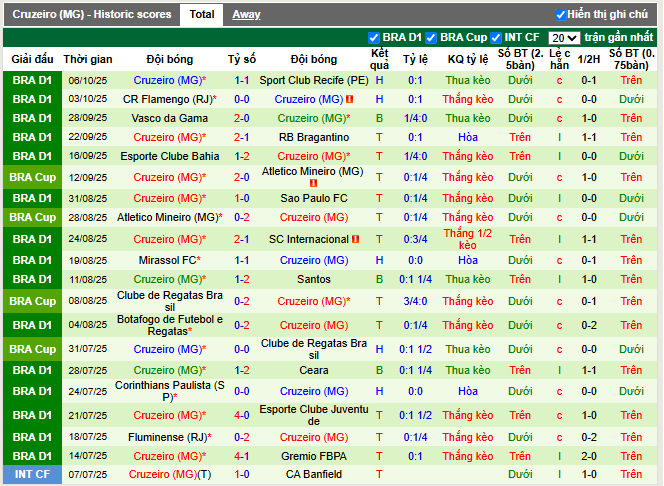Open the 20 recent matches dropdown
Screen dimensions: 664x486
click(x=563, y=38)
